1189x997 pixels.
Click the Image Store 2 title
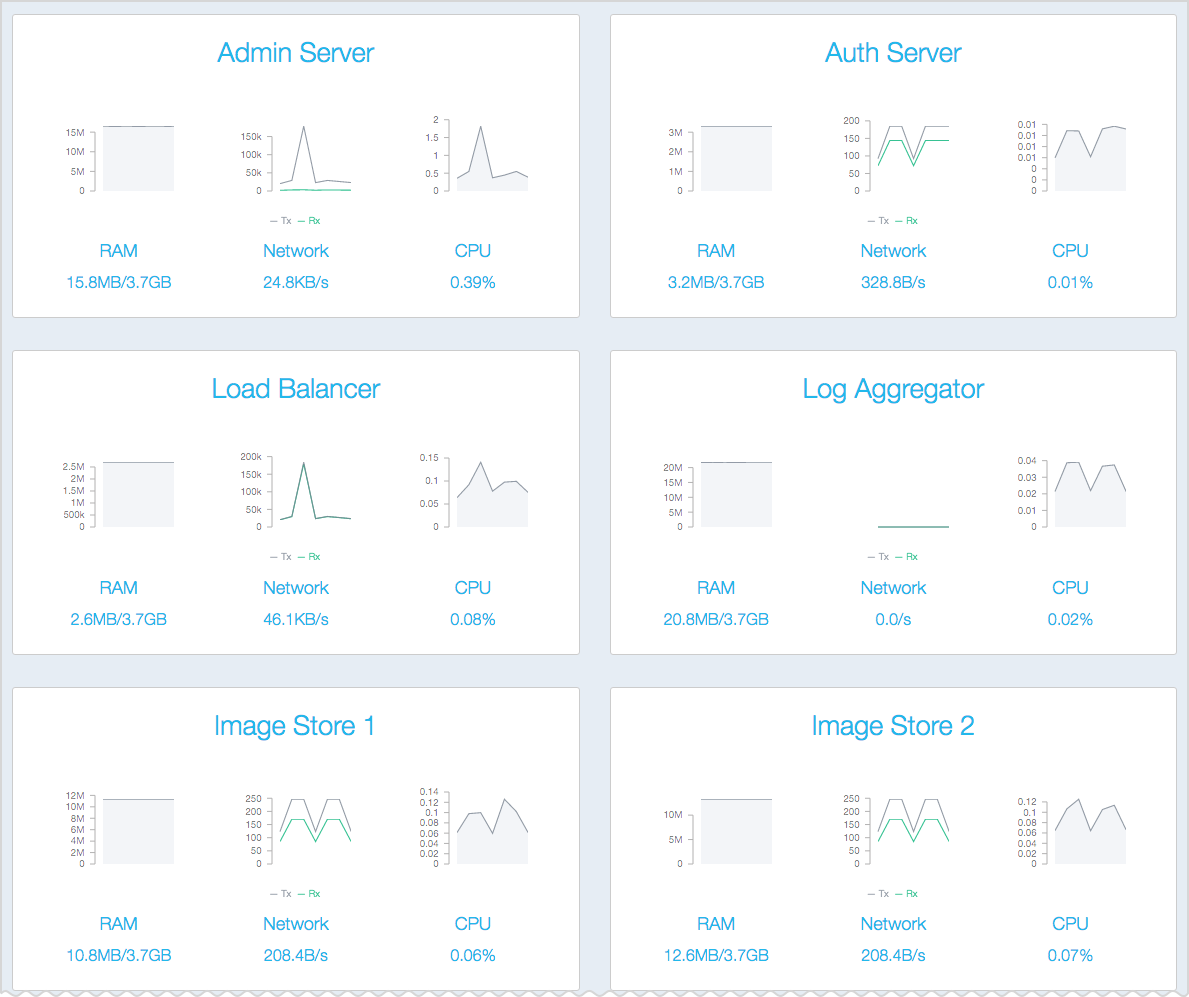(893, 726)
